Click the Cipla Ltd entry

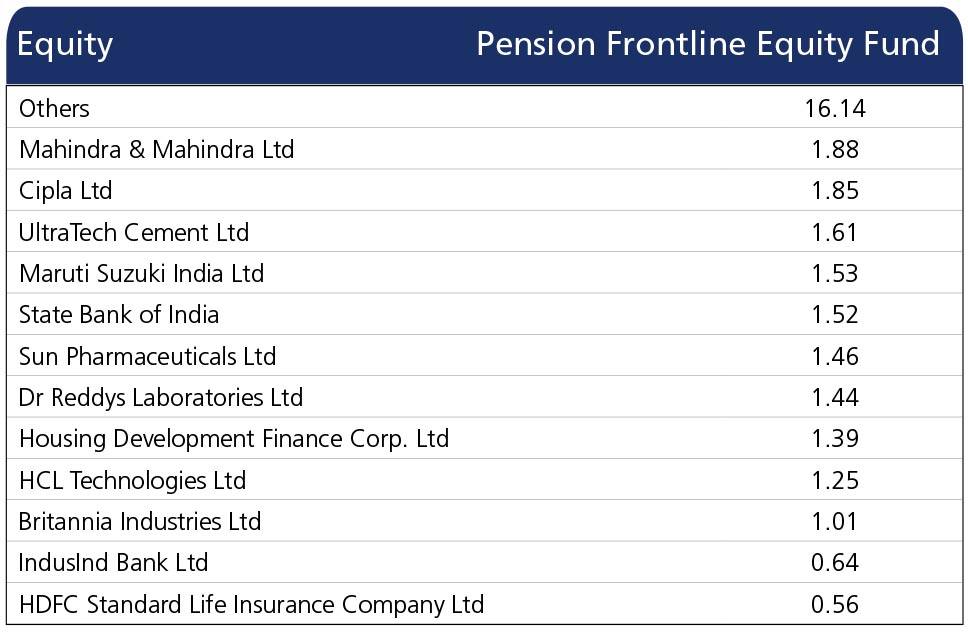(65, 191)
